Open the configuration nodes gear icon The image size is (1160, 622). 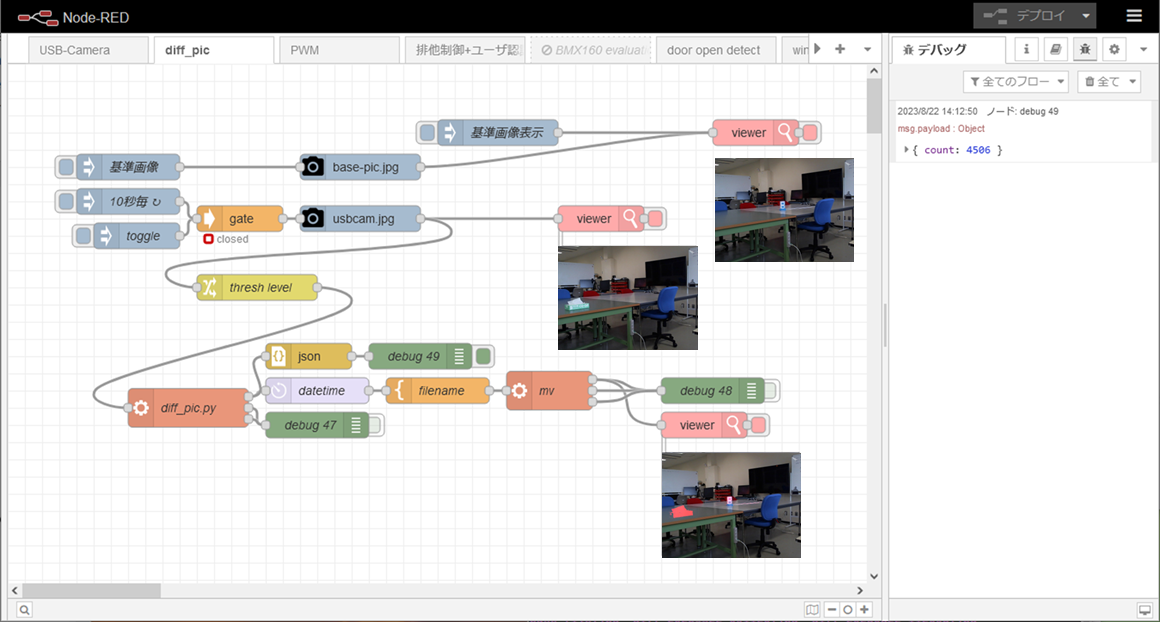(1113, 49)
